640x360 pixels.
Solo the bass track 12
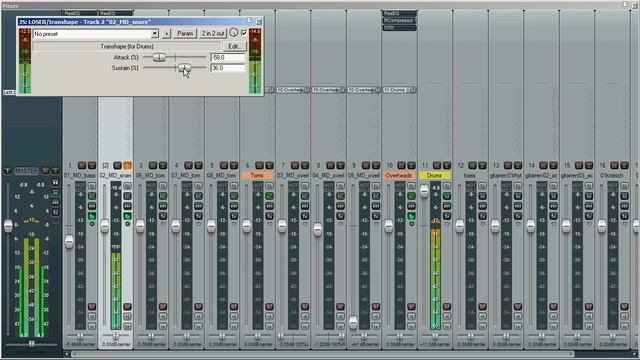tap(482, 165)
